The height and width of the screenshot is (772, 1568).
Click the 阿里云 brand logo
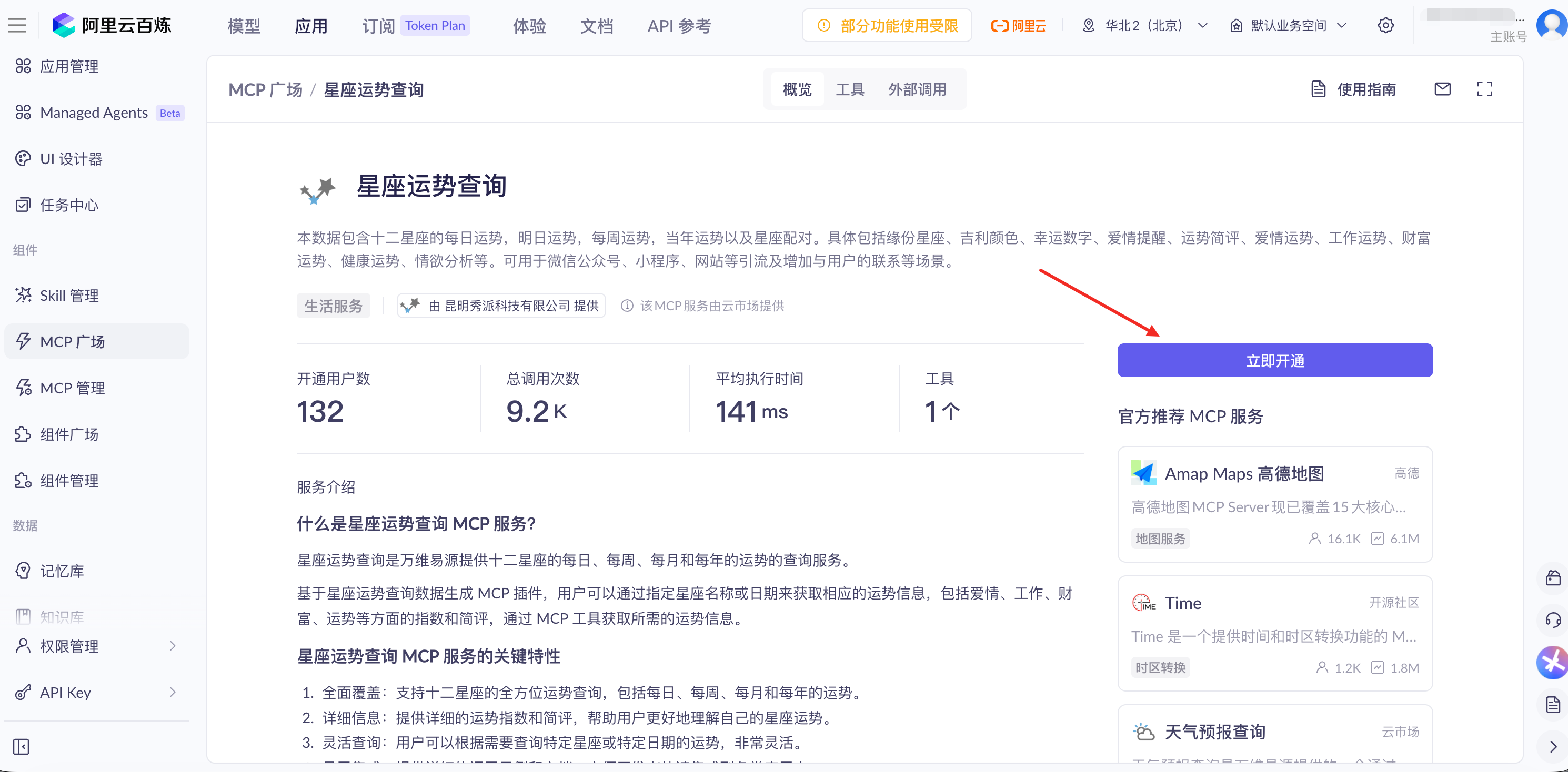pyautogui.click(x=1018, y=26)
